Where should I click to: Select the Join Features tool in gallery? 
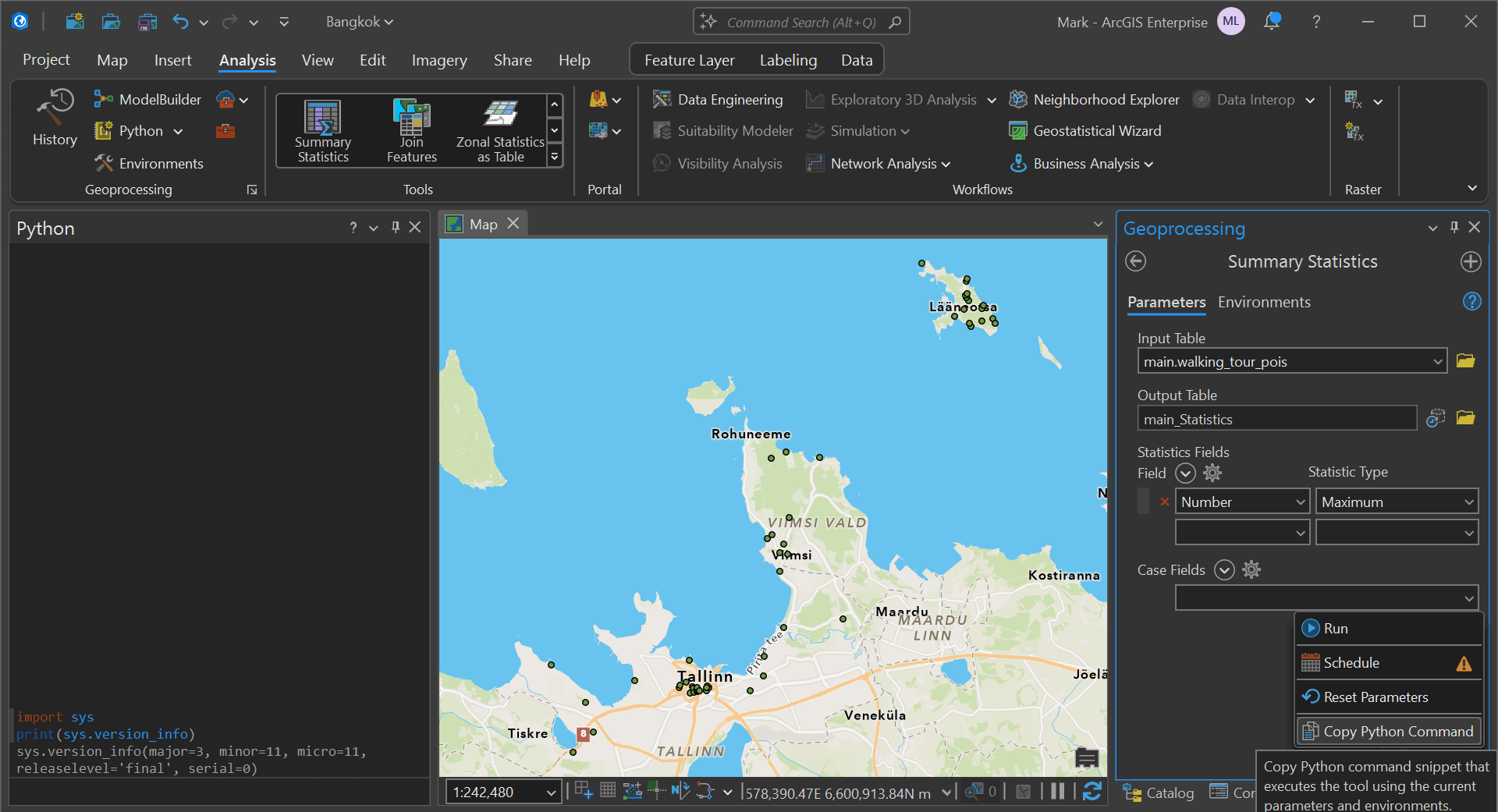412,131
